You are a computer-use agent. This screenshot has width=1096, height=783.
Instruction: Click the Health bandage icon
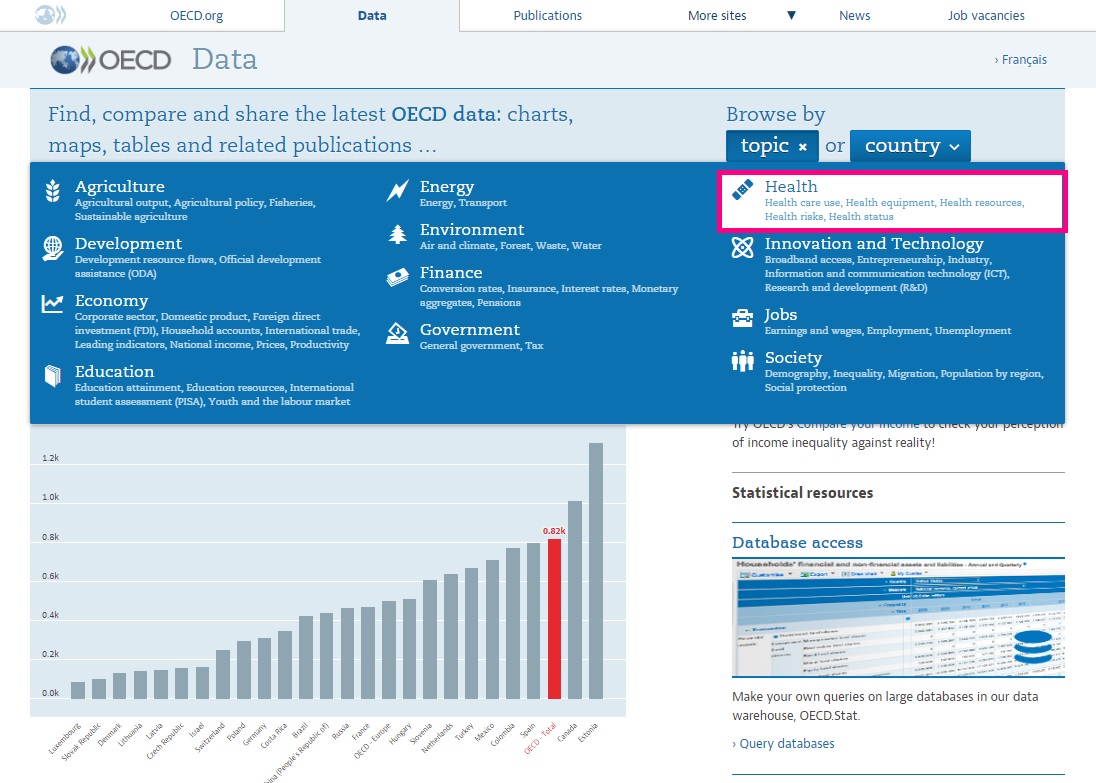742,189
